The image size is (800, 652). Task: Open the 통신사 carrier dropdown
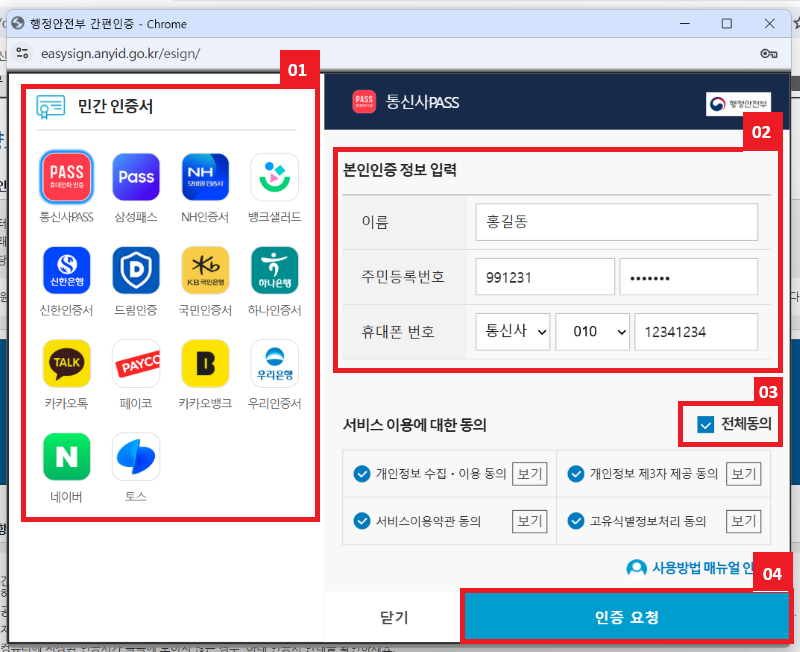[x=513, y=332]
